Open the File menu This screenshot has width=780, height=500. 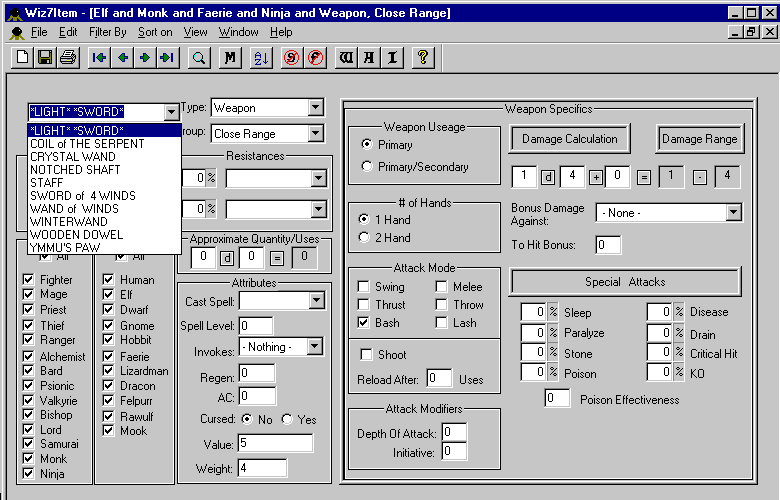click(39, 32)
